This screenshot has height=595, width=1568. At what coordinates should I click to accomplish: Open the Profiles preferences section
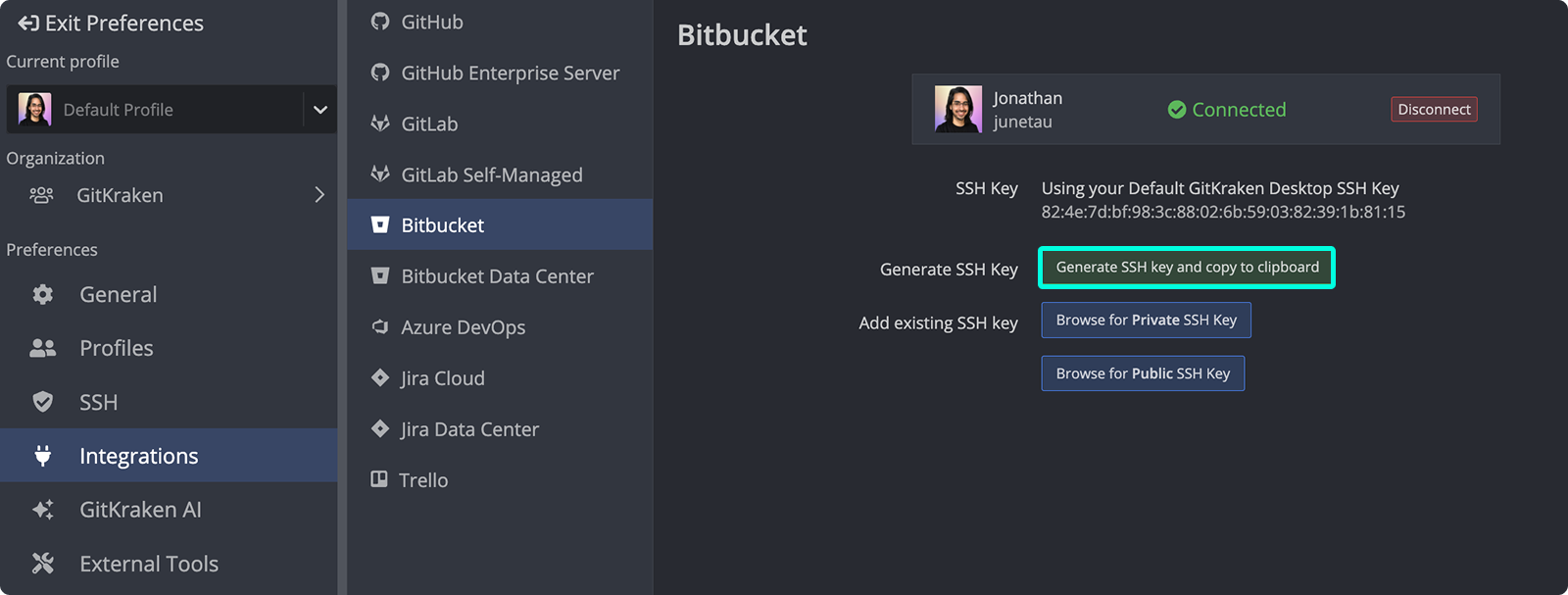click(116, 348)
